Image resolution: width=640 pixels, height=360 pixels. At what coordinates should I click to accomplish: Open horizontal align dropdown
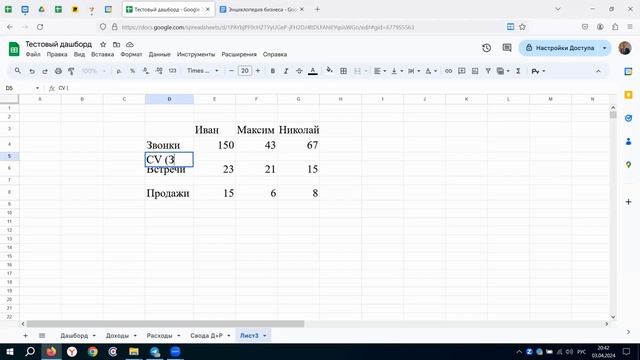tap(380, 71)
